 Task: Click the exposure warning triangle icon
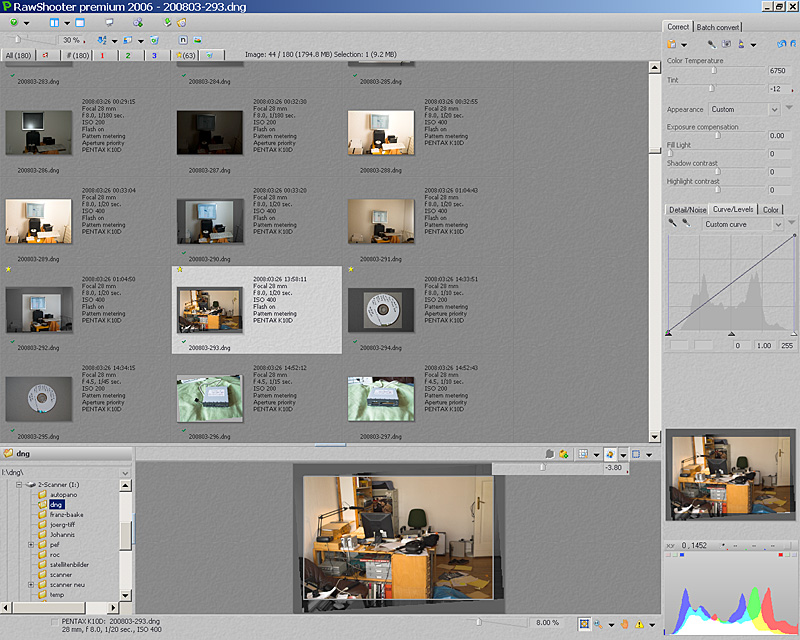click(x=639, y=623)
